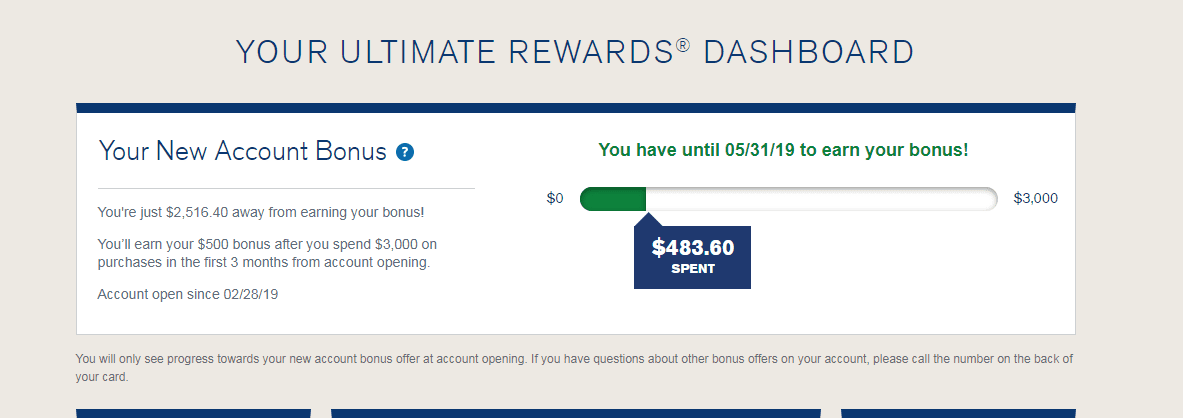The image size is (1183, 418).
Task: Click the '$500 bonus after you spend $3,000' paragraph
Action: 267,254
